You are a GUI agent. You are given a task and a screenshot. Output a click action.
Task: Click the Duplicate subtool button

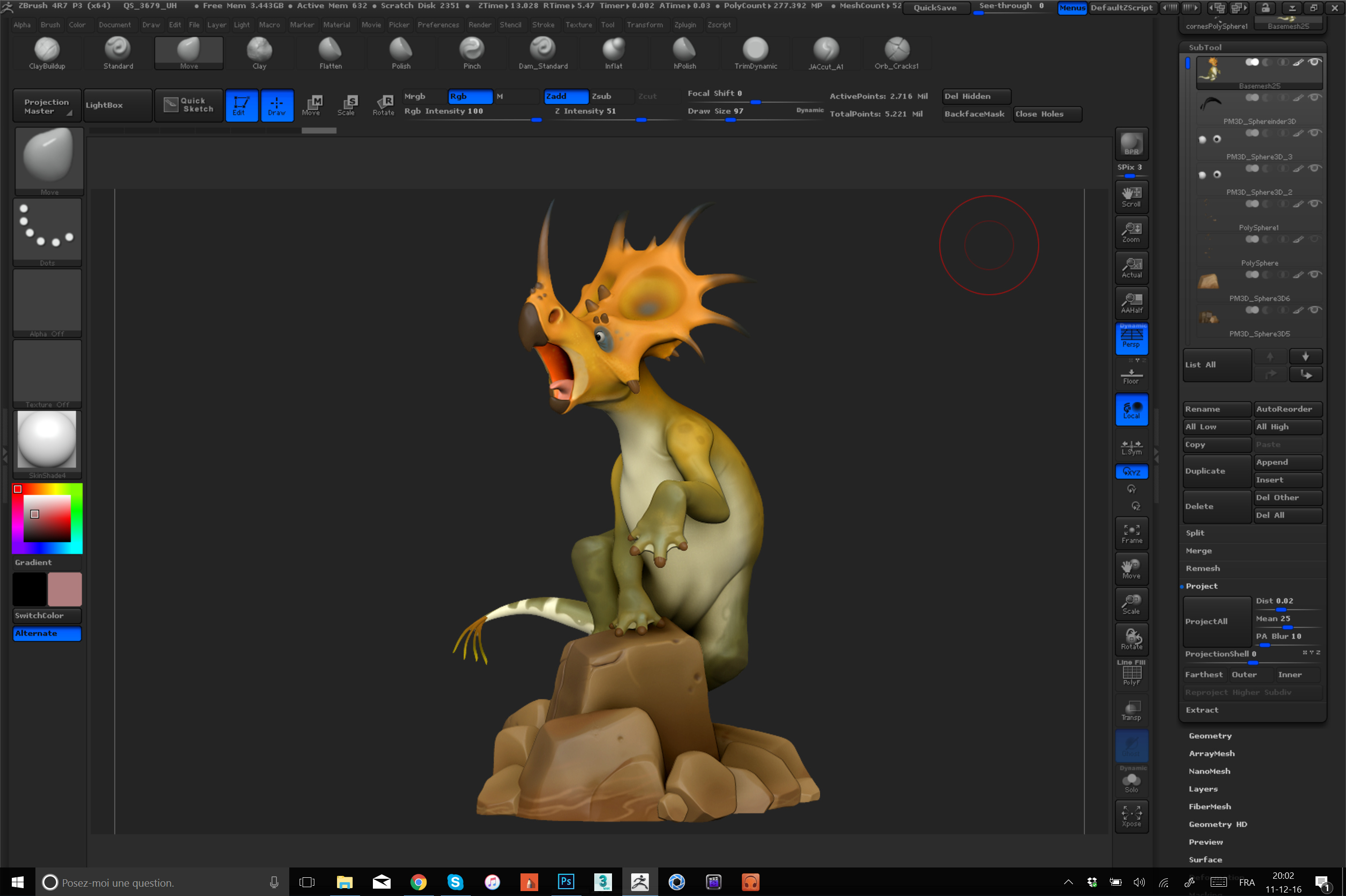pyautogui.click(x=1217, y=471)
